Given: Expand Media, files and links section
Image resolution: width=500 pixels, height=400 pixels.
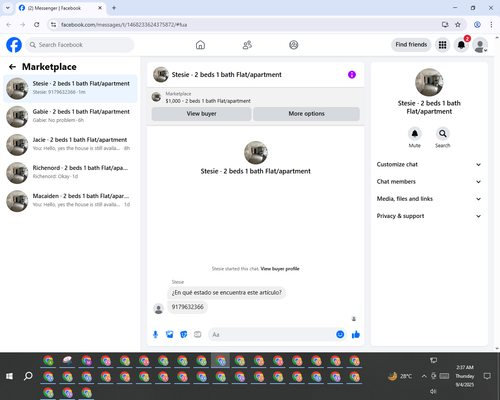Looking at the screenshot, I should [429, 199].
